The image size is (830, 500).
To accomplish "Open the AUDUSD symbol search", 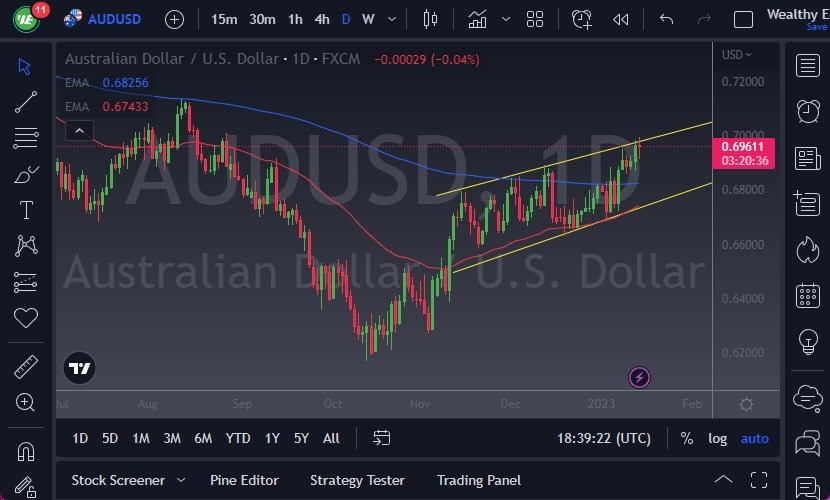I will coord(114,20).
